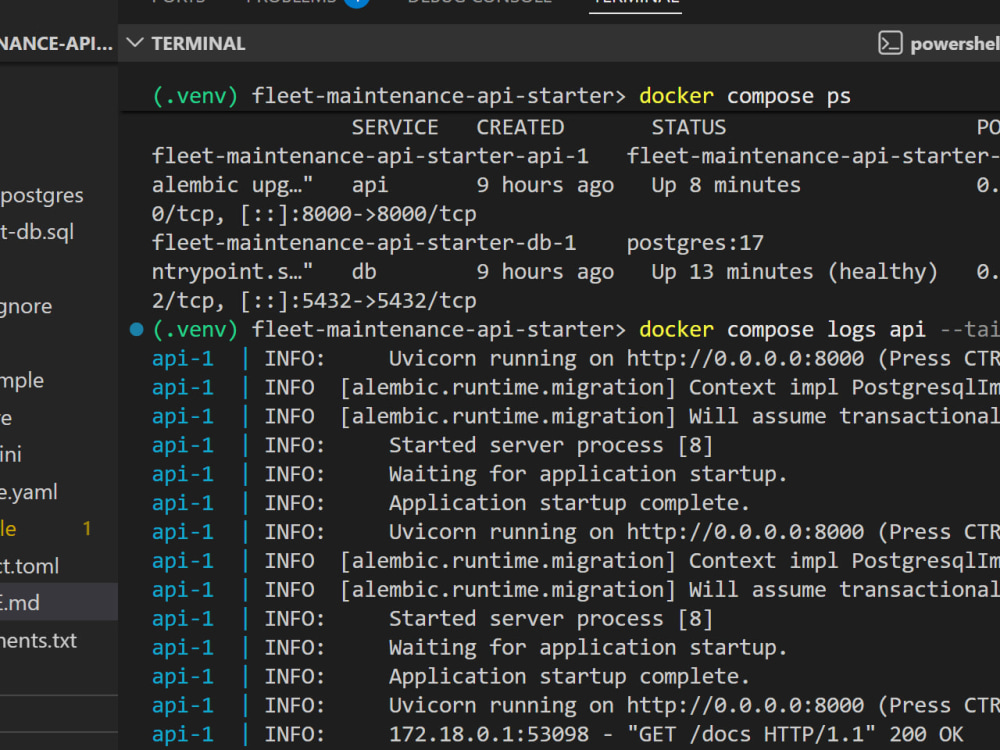
Task: Click the CREATED column header
Action: [520, 128]
